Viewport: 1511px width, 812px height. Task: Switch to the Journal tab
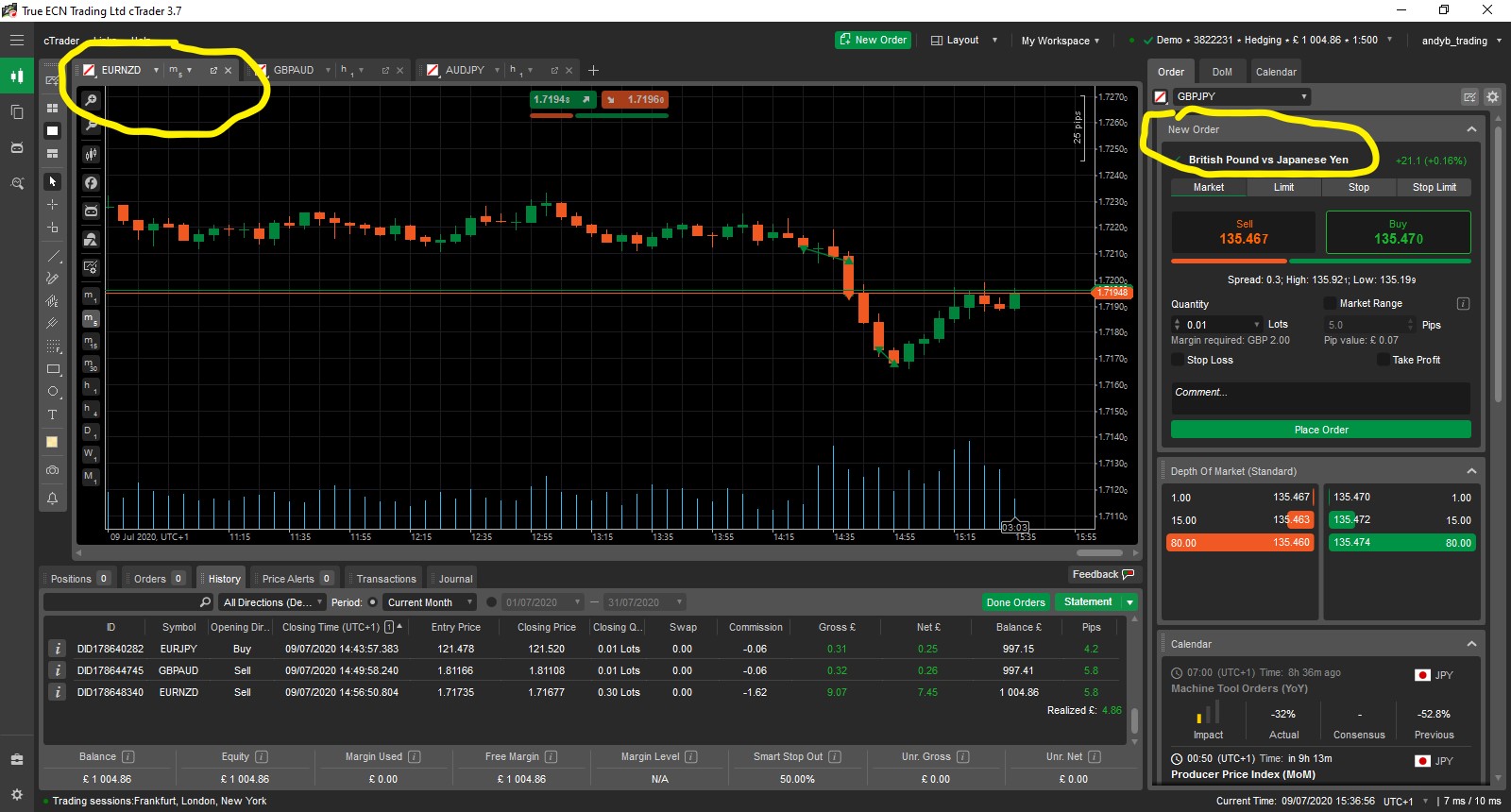point(455,579)
